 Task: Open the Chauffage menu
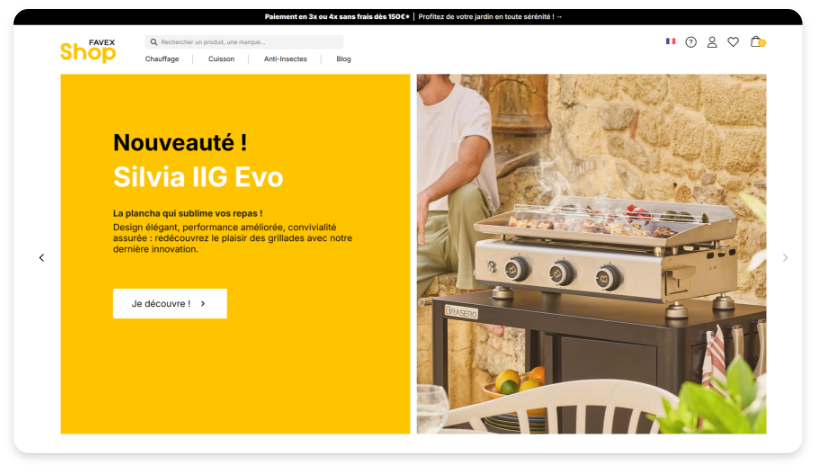click(x=162, y=59)
